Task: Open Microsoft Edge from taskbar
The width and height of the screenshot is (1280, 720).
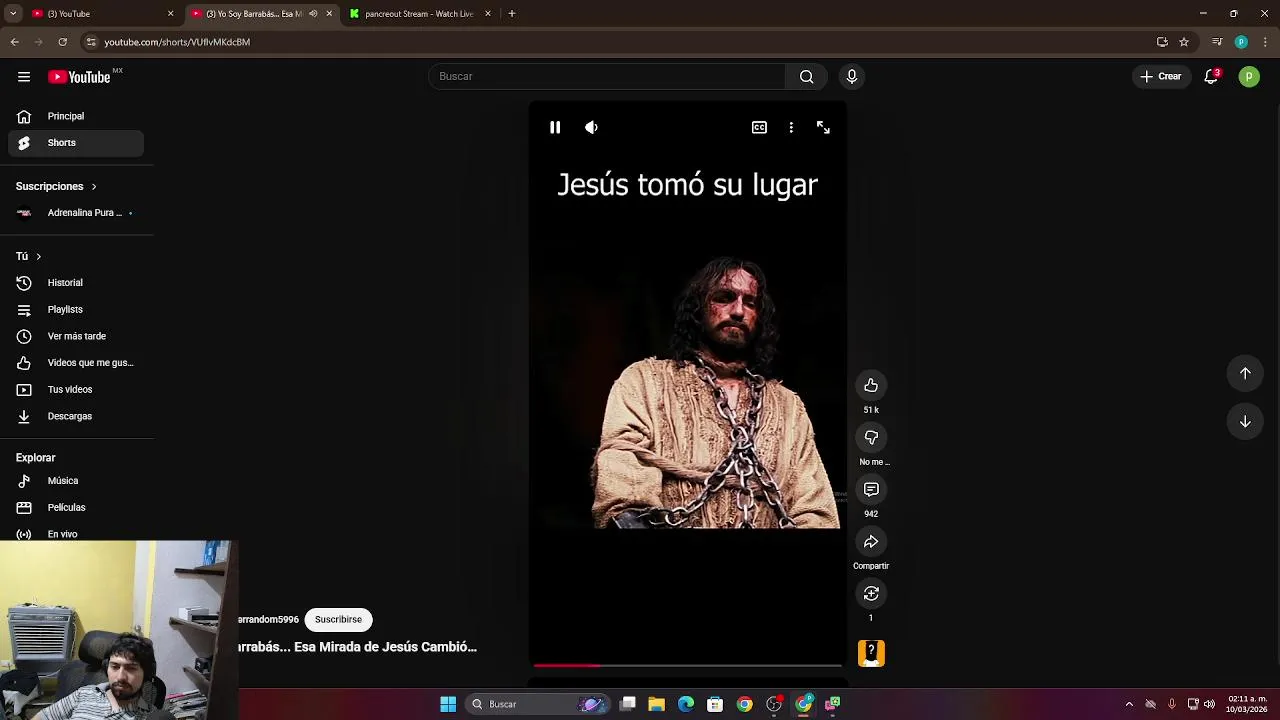Action: [x=686, y=704]
